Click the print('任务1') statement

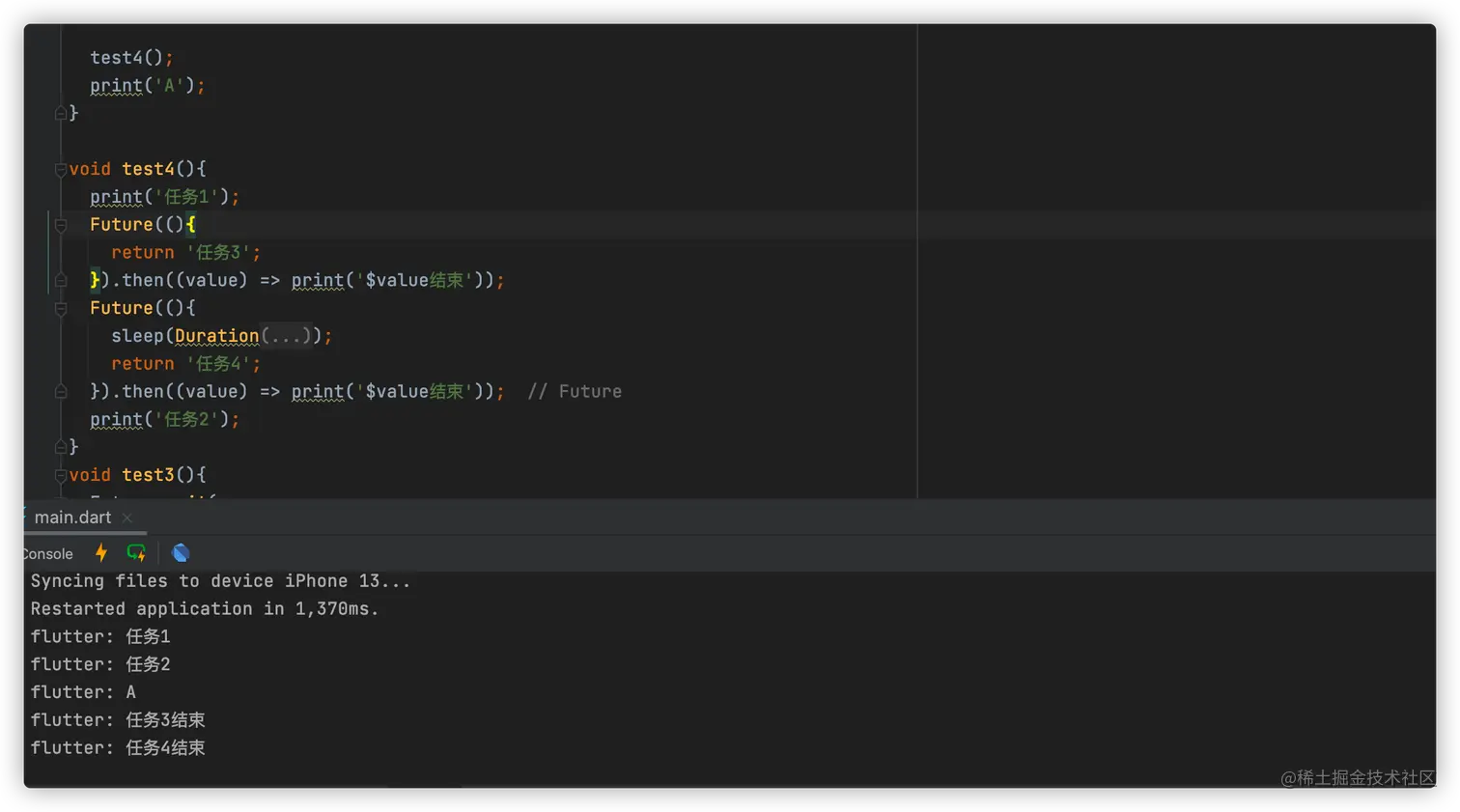tap(164, 197)
